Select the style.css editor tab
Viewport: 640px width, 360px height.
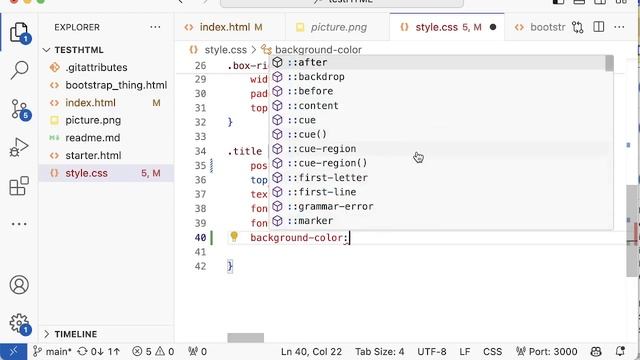tap(447, 27)
